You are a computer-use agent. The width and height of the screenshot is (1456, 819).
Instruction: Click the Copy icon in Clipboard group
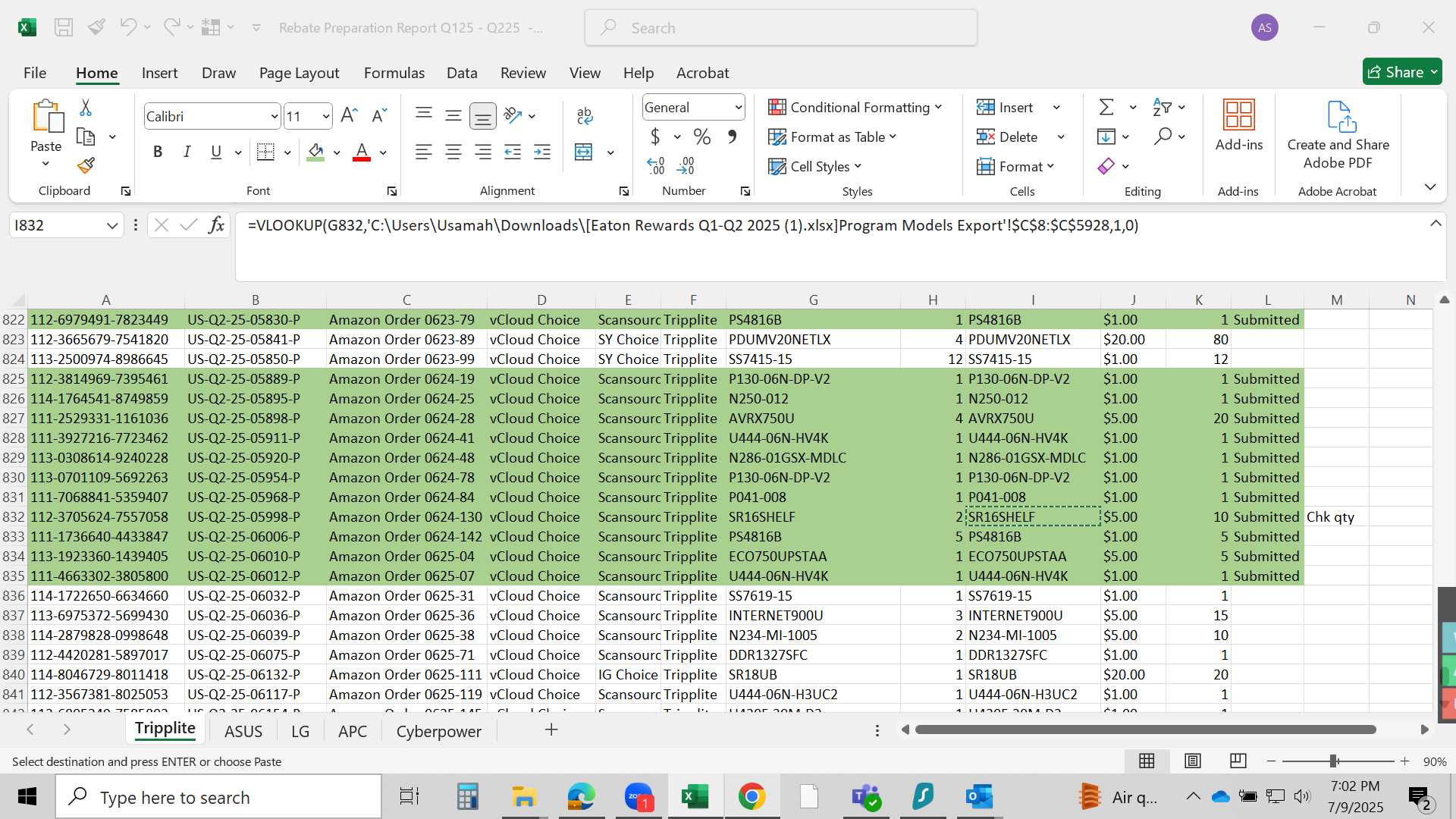coord(86,136)
